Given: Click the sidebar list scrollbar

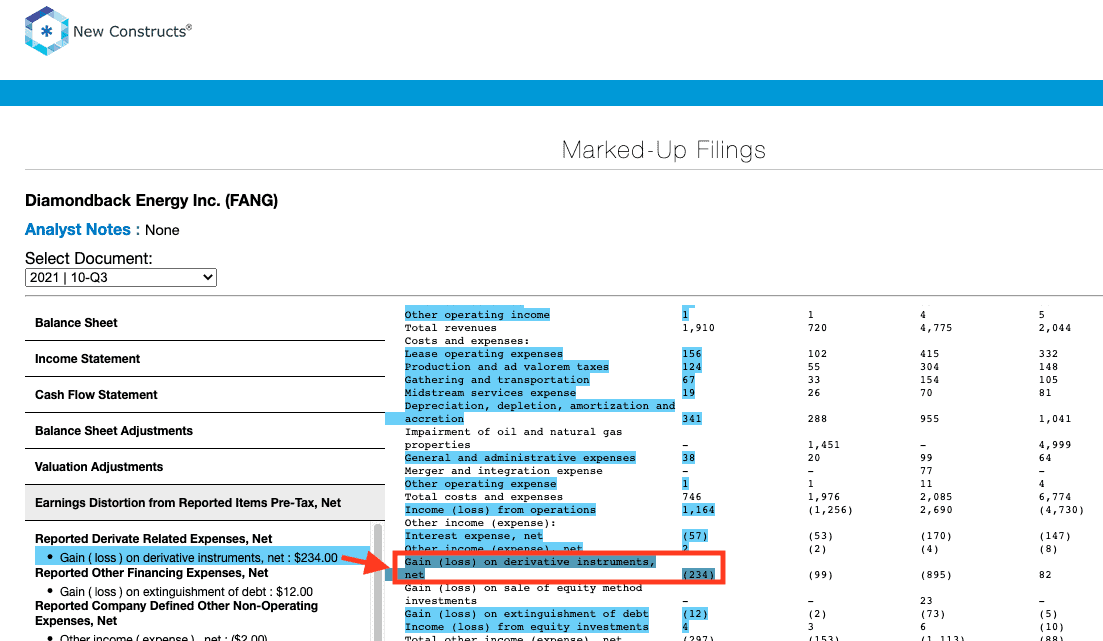Looking at the screenshot, I should pyautogui.click(x=378, y=581).
